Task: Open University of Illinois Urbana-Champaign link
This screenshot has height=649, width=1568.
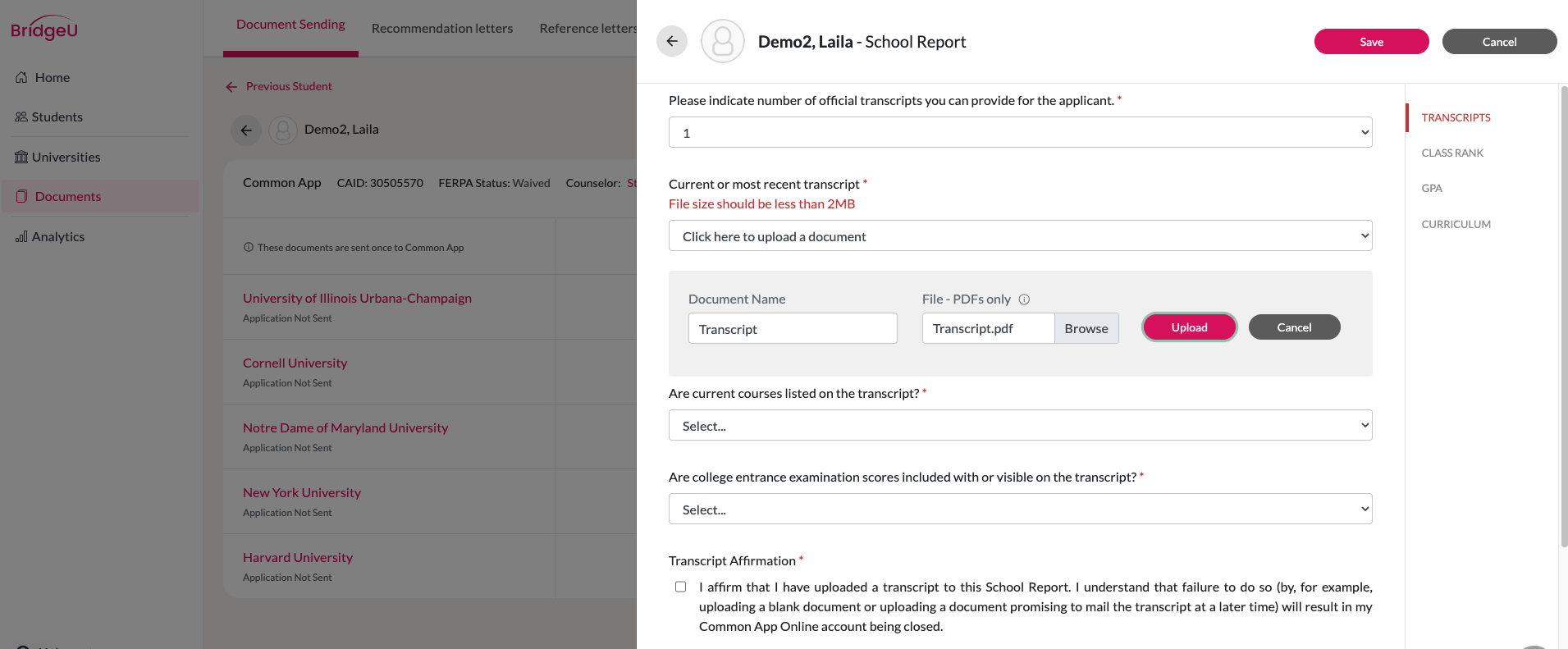Action: [x=357, y=298]
